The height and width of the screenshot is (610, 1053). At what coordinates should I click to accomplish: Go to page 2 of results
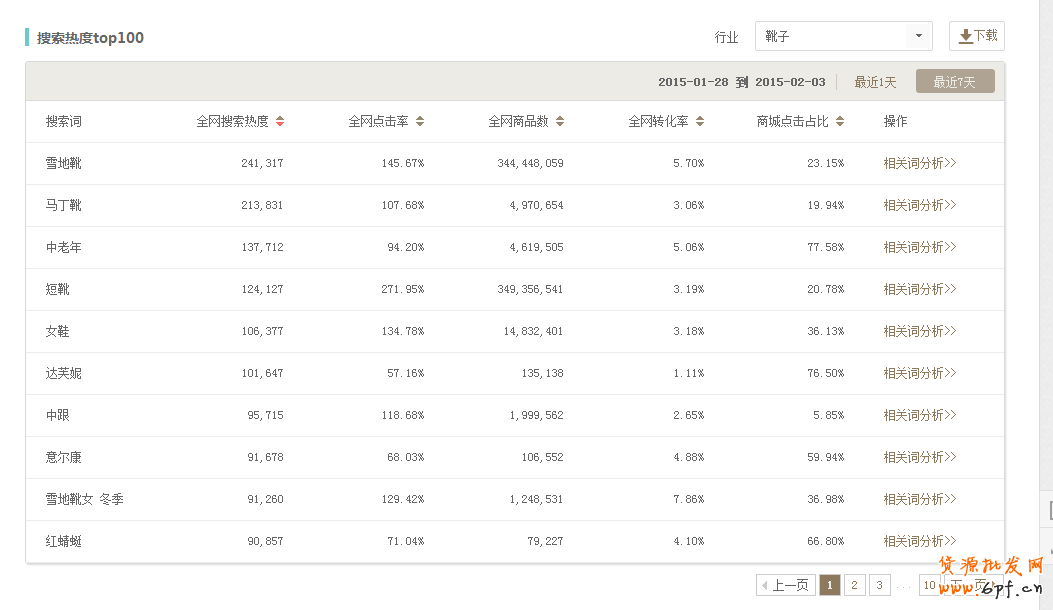(x=855, y=585)
